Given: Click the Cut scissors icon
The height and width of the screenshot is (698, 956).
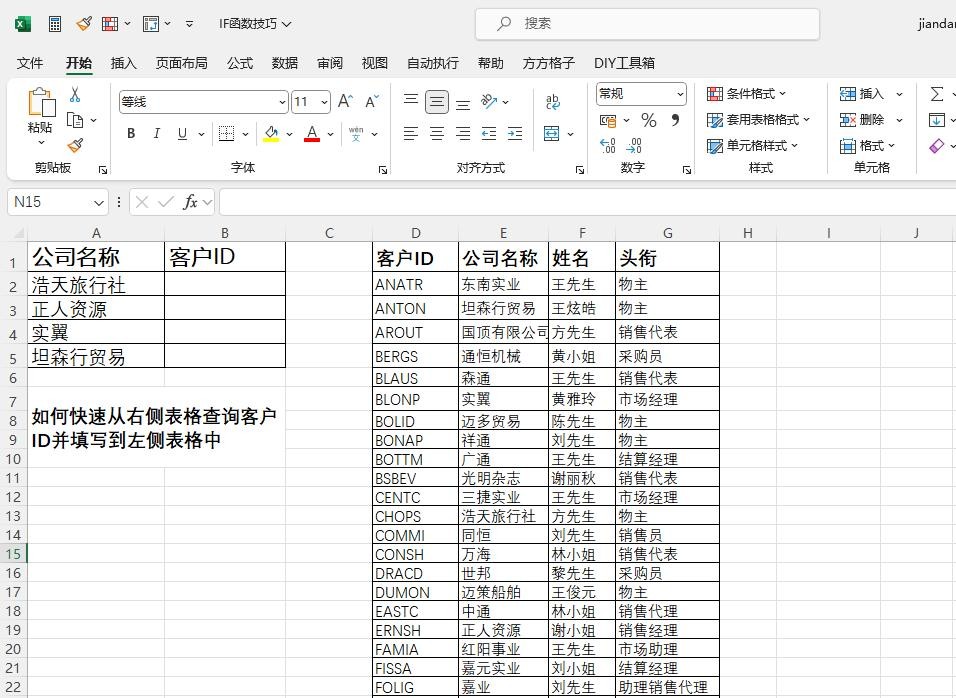Looking at the screenshot, I should point(75,95).
